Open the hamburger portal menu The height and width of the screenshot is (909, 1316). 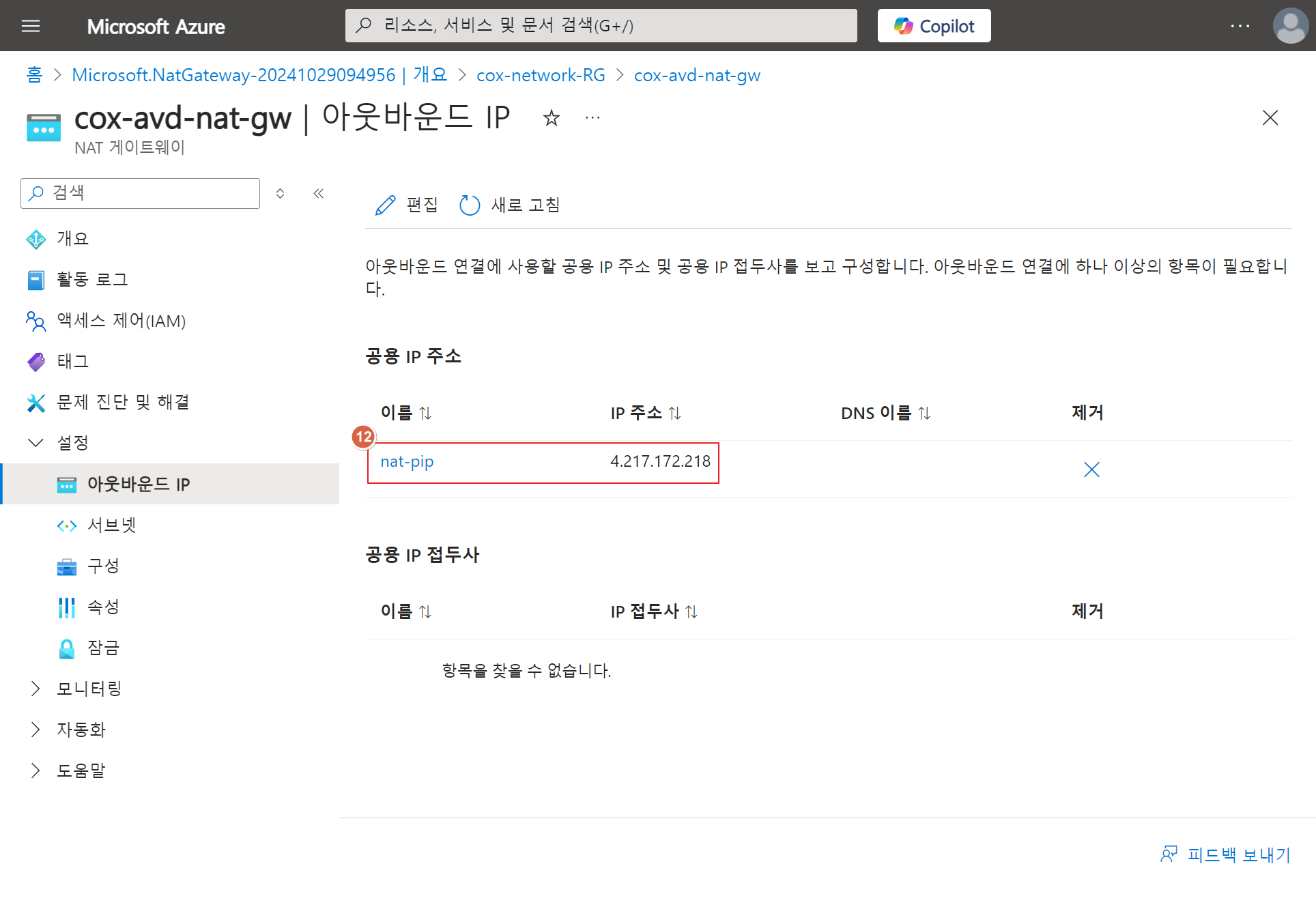(31, 26)
